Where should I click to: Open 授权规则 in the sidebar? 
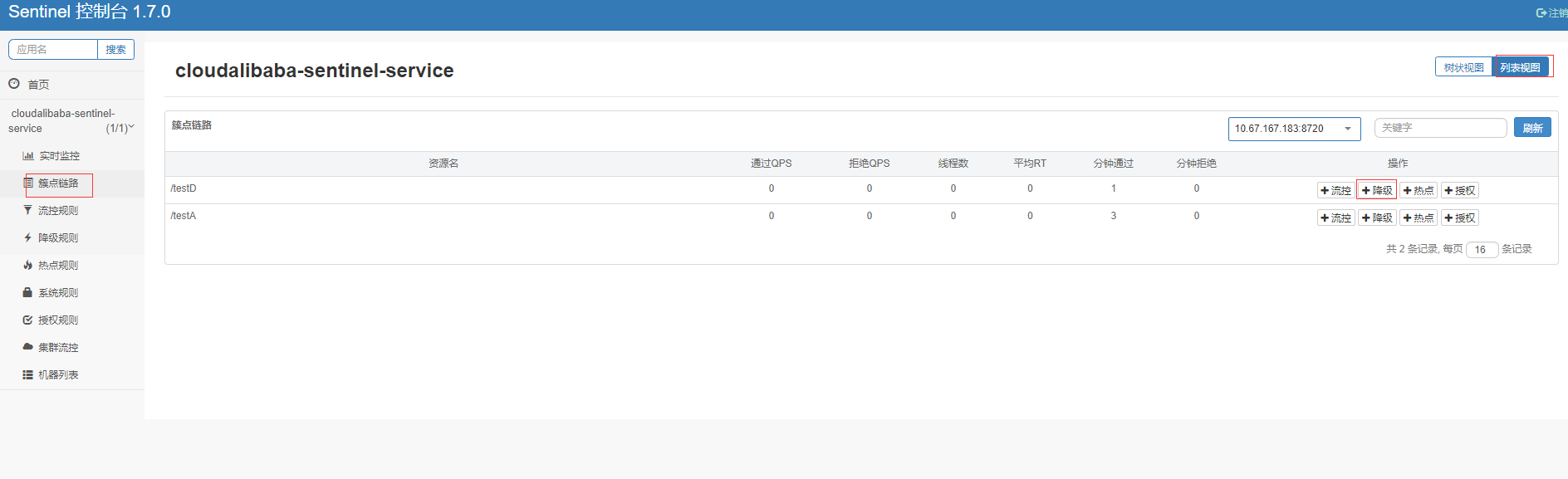(58, 320)
